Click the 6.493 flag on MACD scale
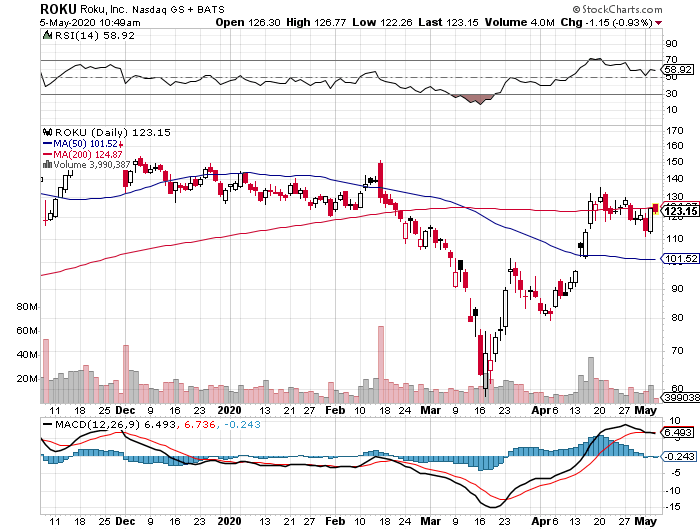 [678, 432]
